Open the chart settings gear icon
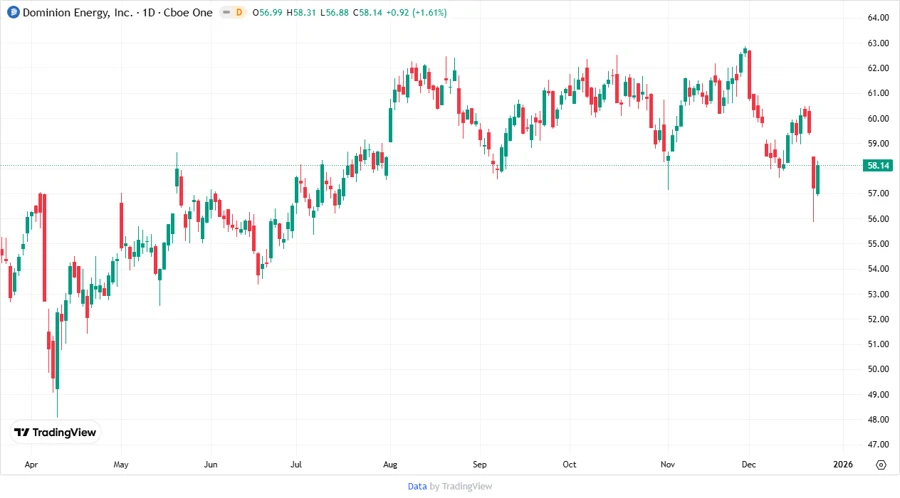The image size is (900, 498). click(881, 465)
